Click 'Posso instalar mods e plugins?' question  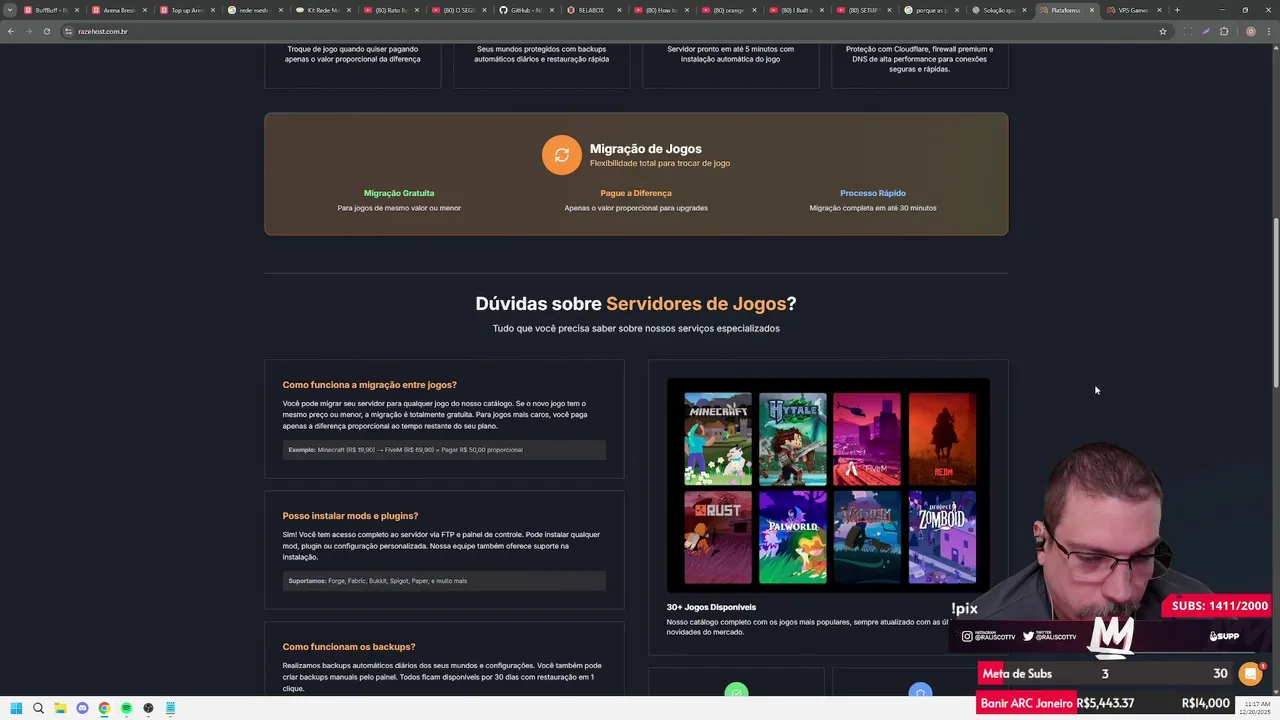pos(350,516)
